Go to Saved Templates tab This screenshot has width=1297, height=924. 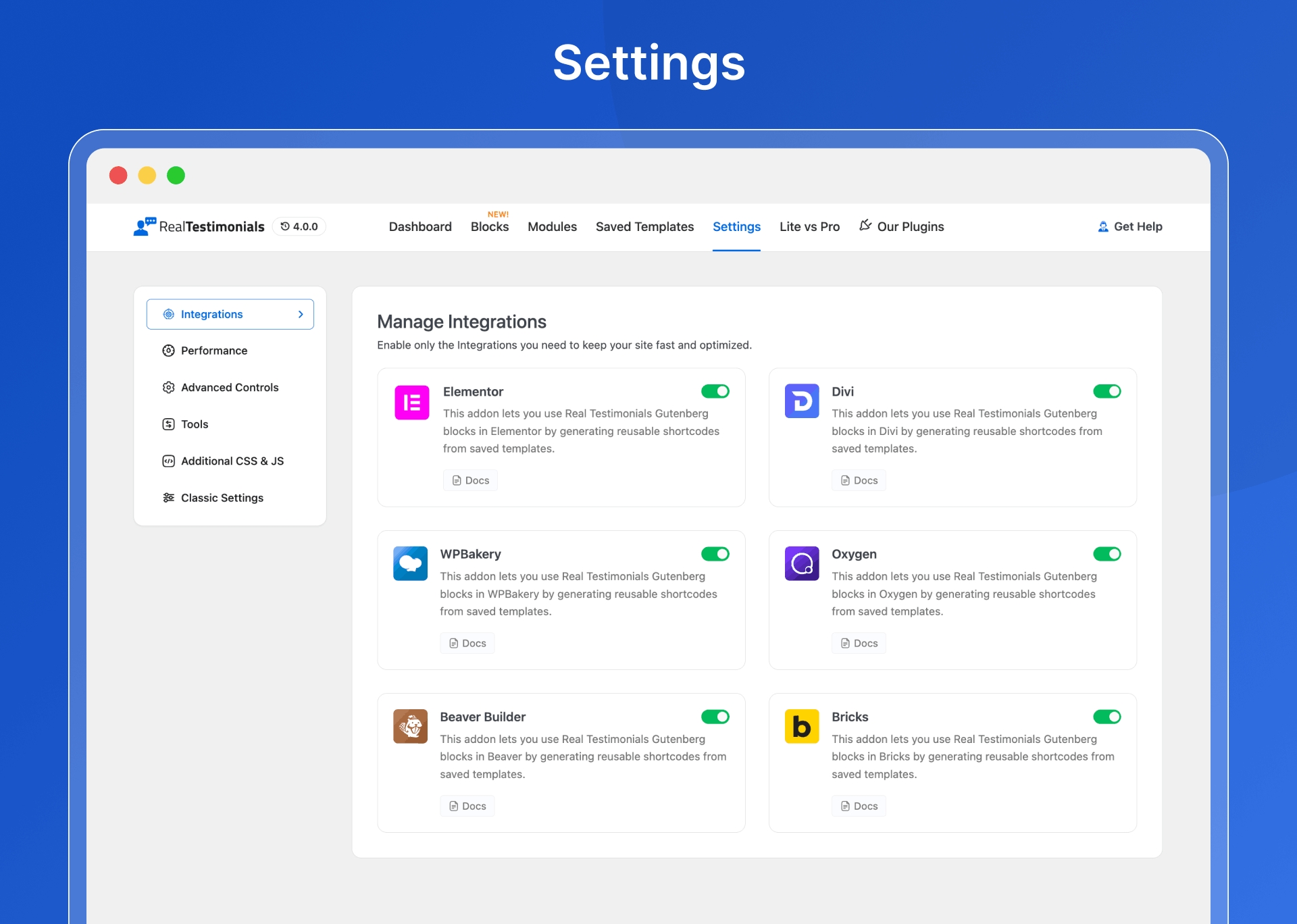click(x=644, y=227)
